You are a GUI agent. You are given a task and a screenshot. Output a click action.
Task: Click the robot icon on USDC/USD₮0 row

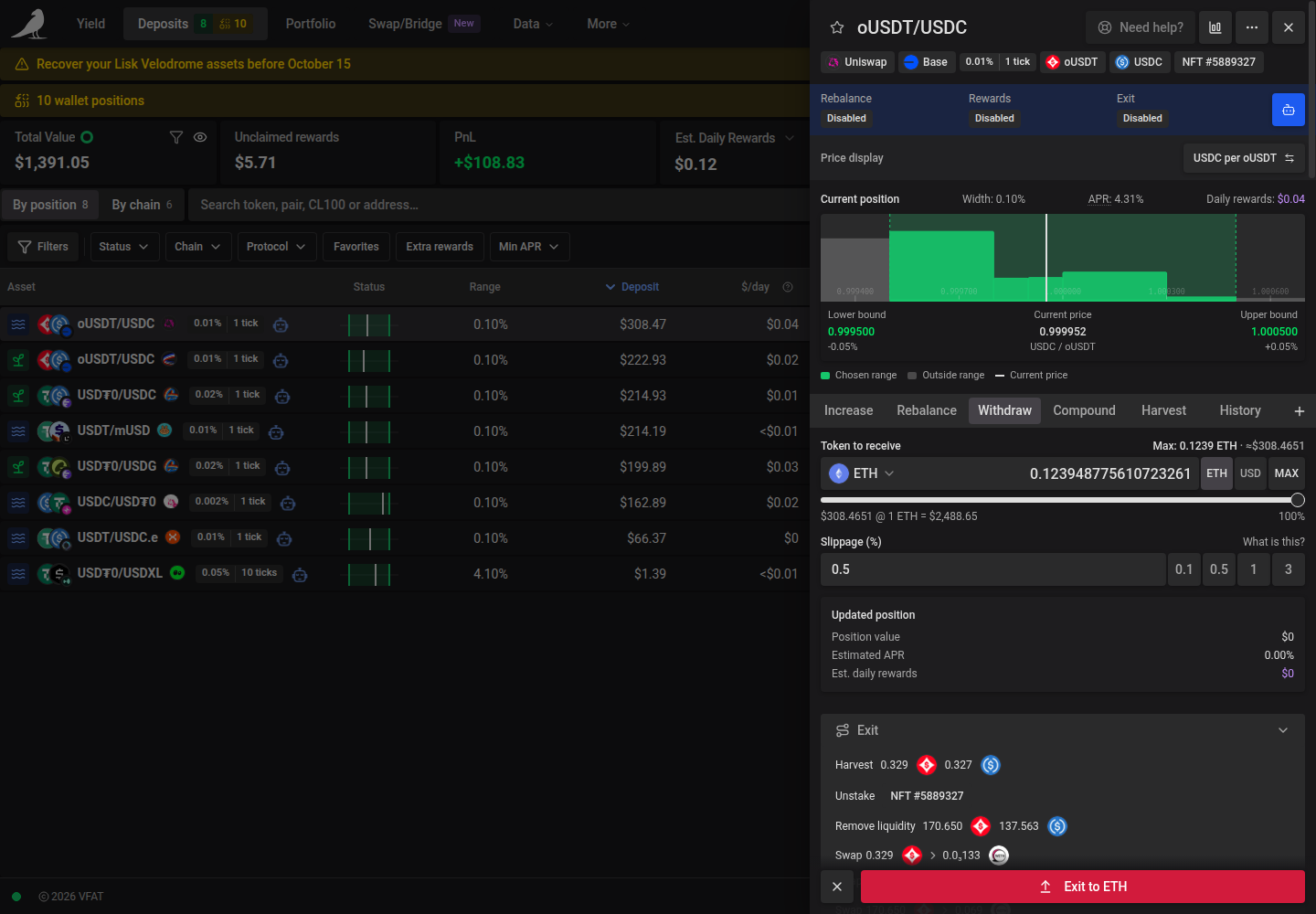pyautogui.click(x=288, y=503)
